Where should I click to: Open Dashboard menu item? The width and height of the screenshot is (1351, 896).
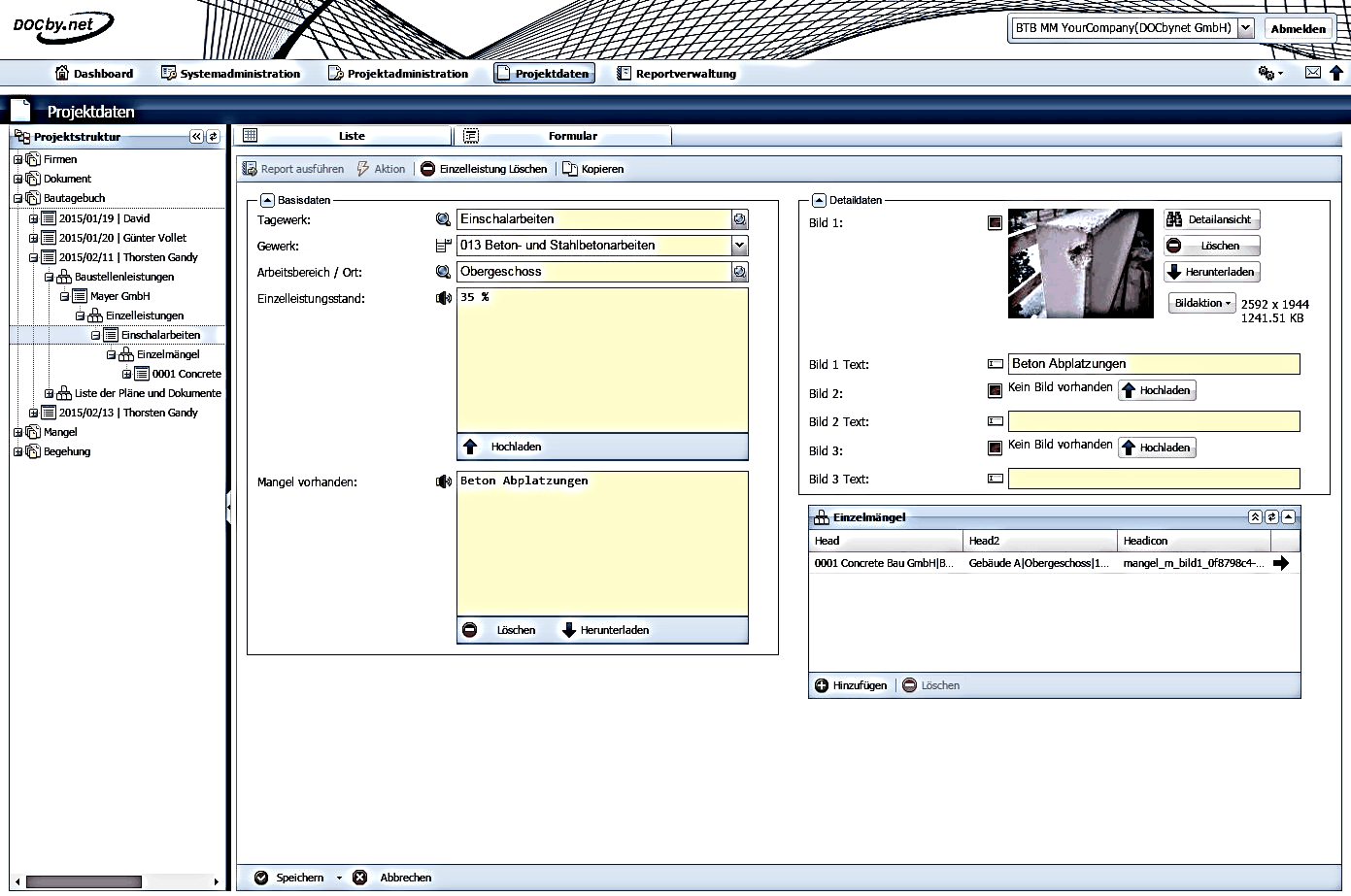point(94,74)
